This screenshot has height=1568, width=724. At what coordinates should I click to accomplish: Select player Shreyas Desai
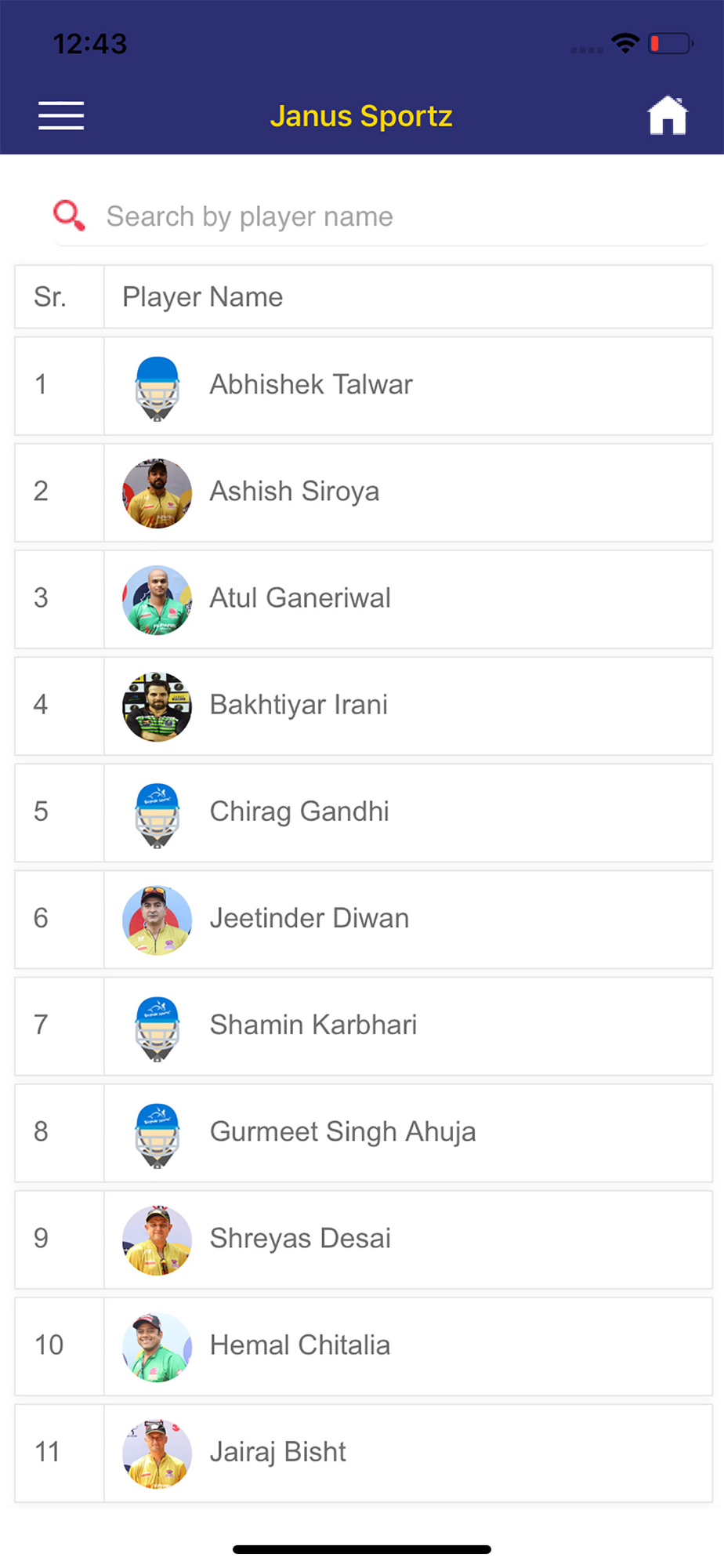pos(364,1240)
